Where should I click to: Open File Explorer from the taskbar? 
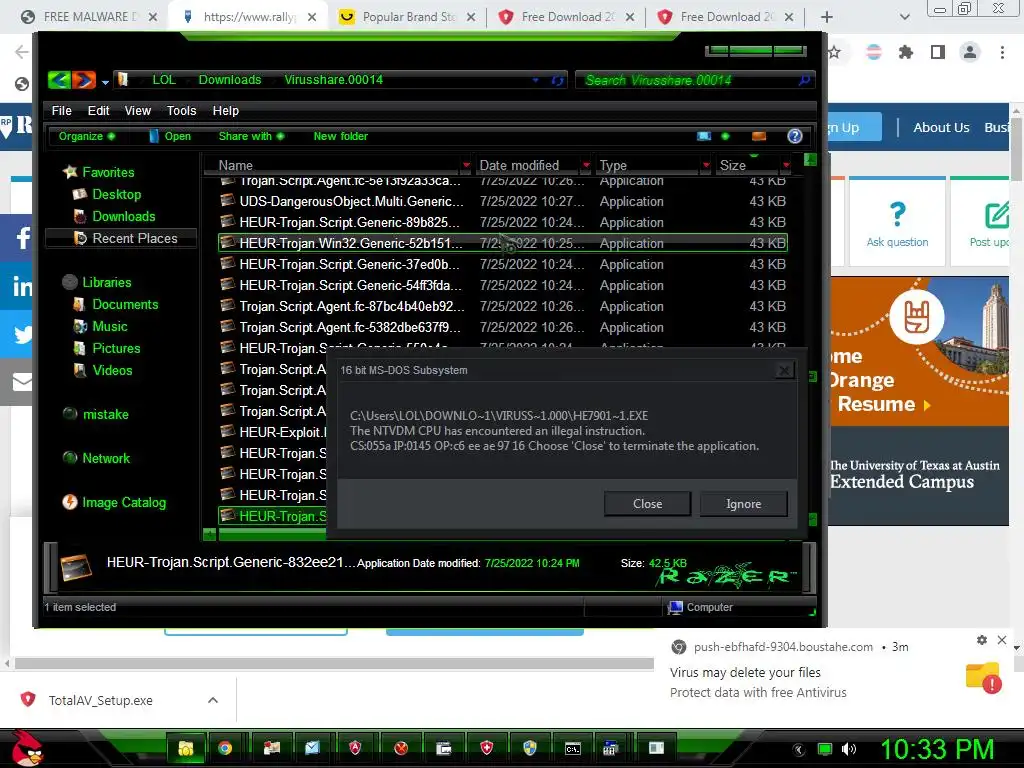click(185, 748)
